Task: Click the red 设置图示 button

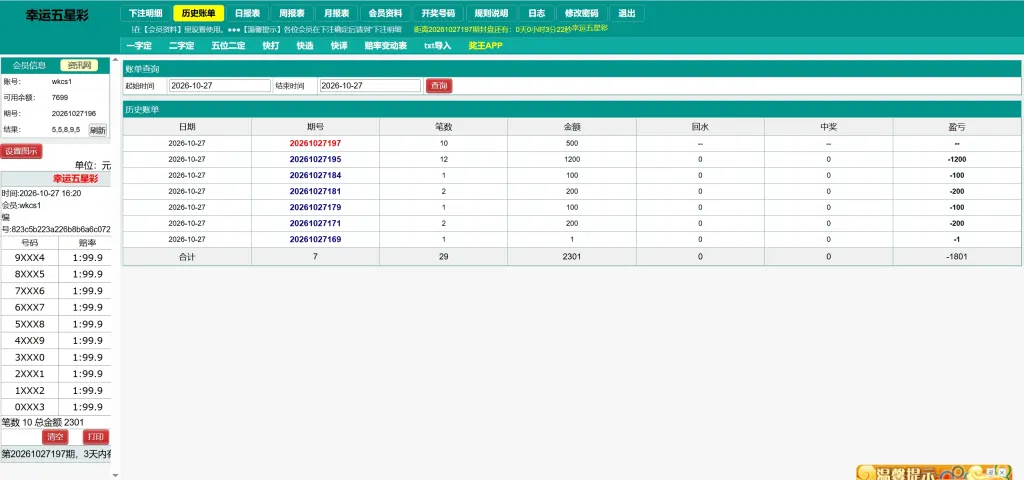Action: [x=21, y=152]
